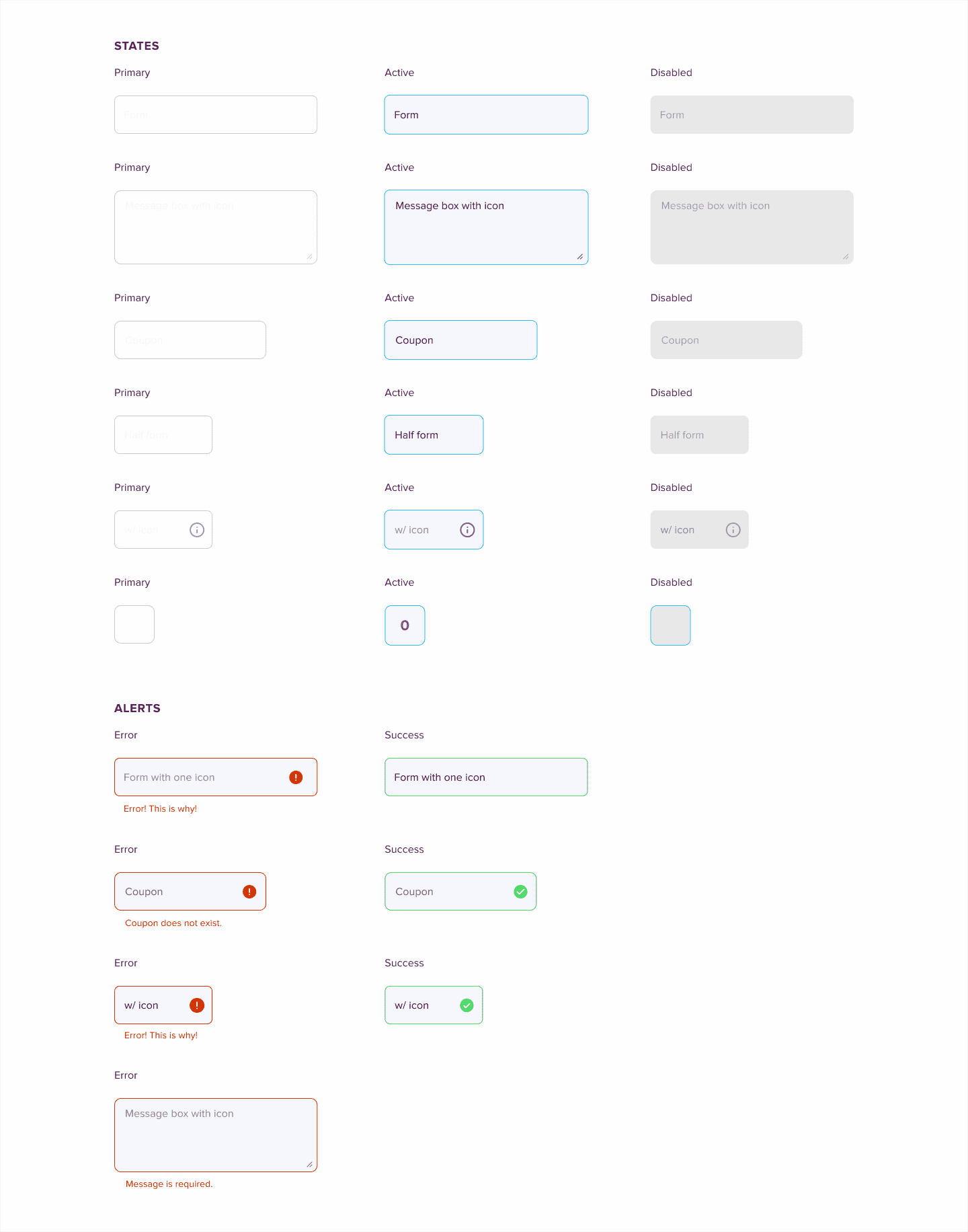Click red error icon in error w/ icon field
This screenshot has width=968, height=1232.
(x=196, y=1005)
